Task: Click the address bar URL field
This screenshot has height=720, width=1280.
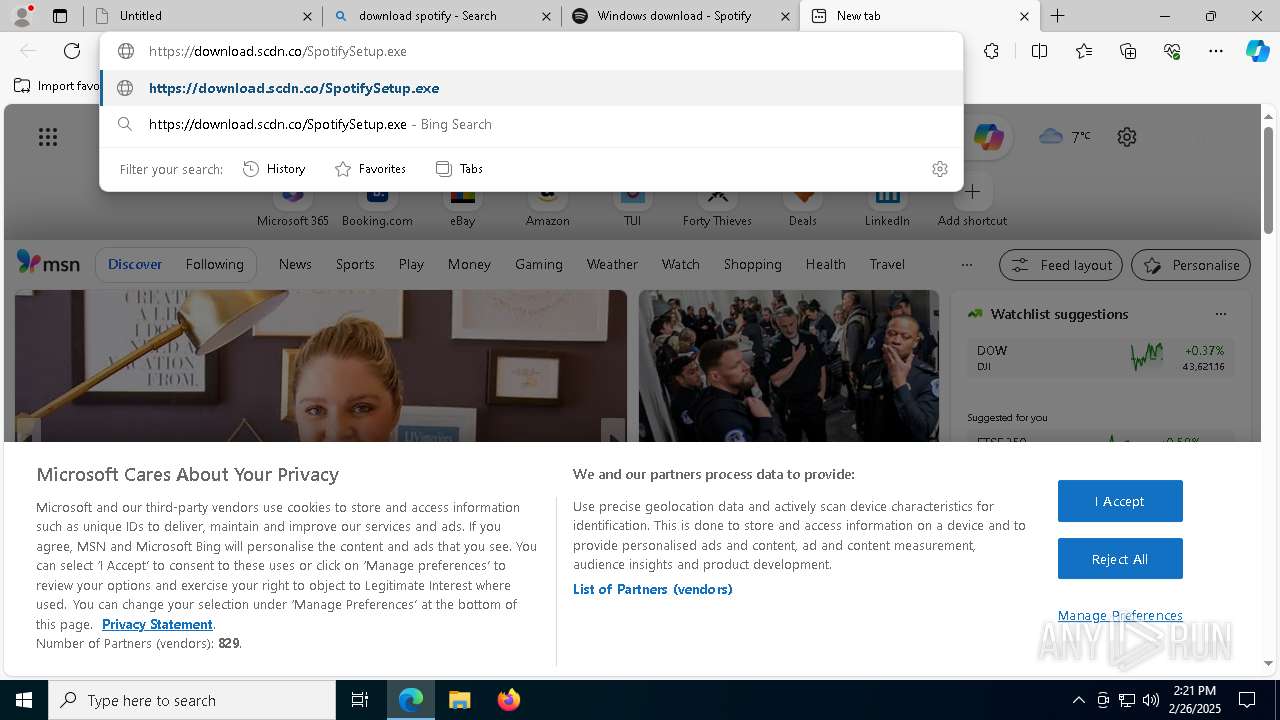Action: (531, 51)
